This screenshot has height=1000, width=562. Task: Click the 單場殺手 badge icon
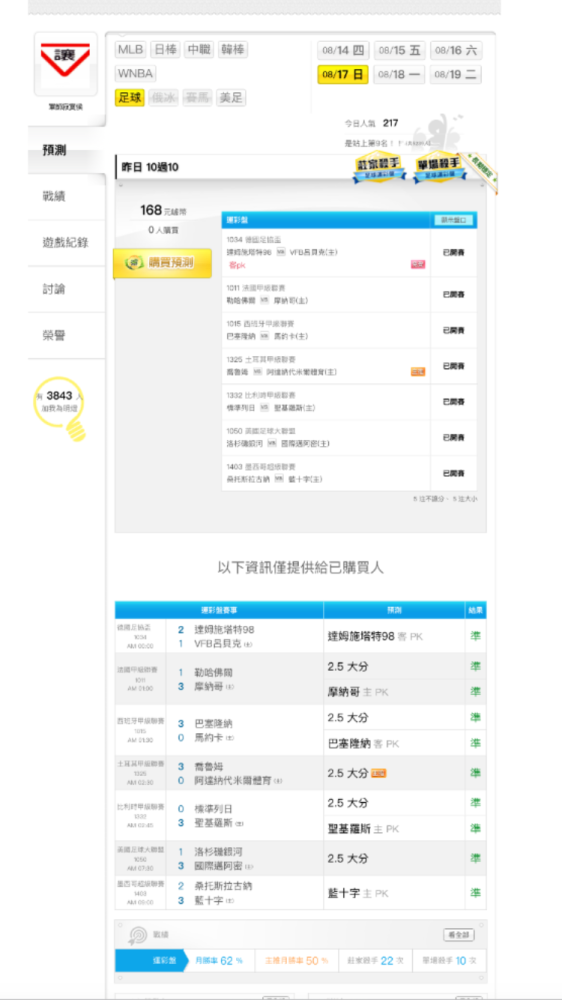[x=440, y=166]
